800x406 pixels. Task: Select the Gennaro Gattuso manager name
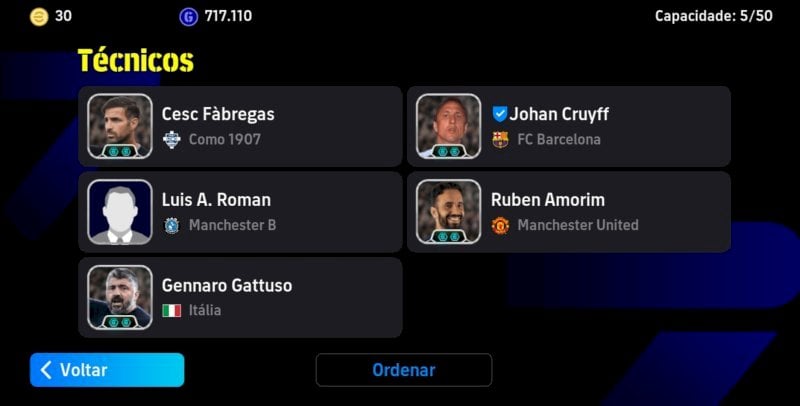point(227,285)
